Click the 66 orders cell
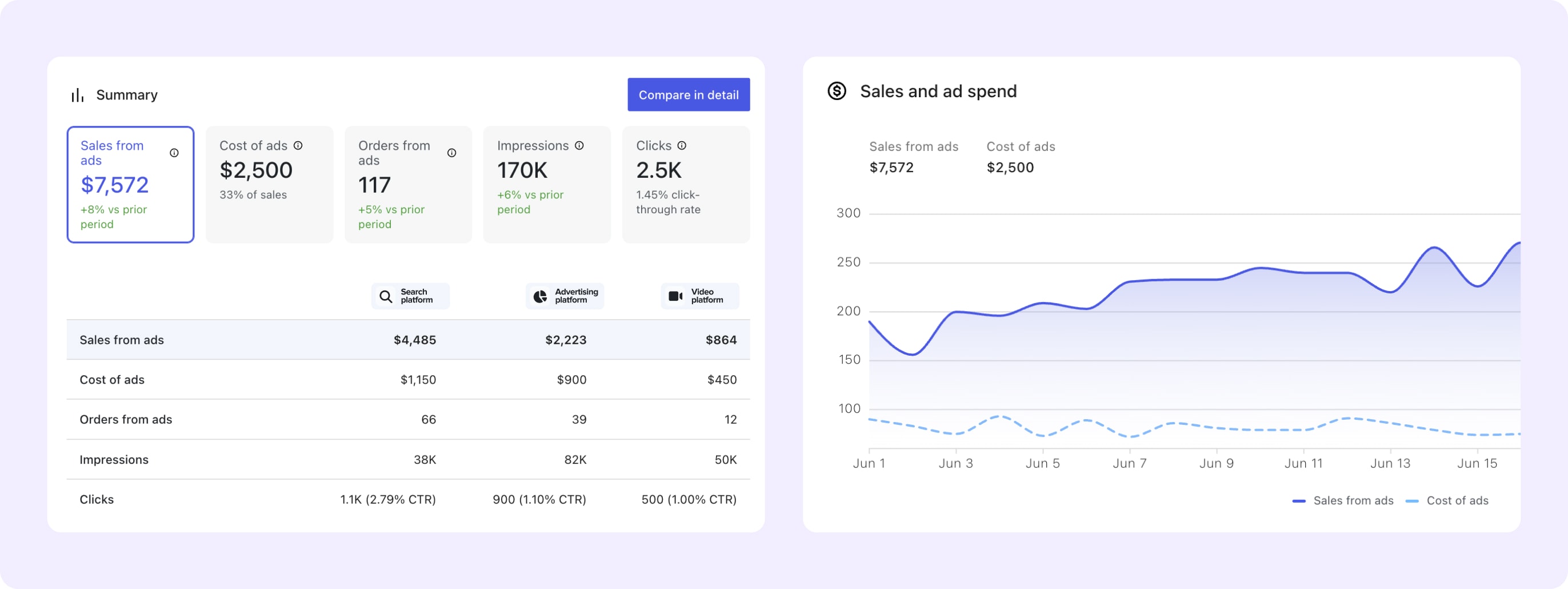1568x589 pixels. click(x=429, y=420)
